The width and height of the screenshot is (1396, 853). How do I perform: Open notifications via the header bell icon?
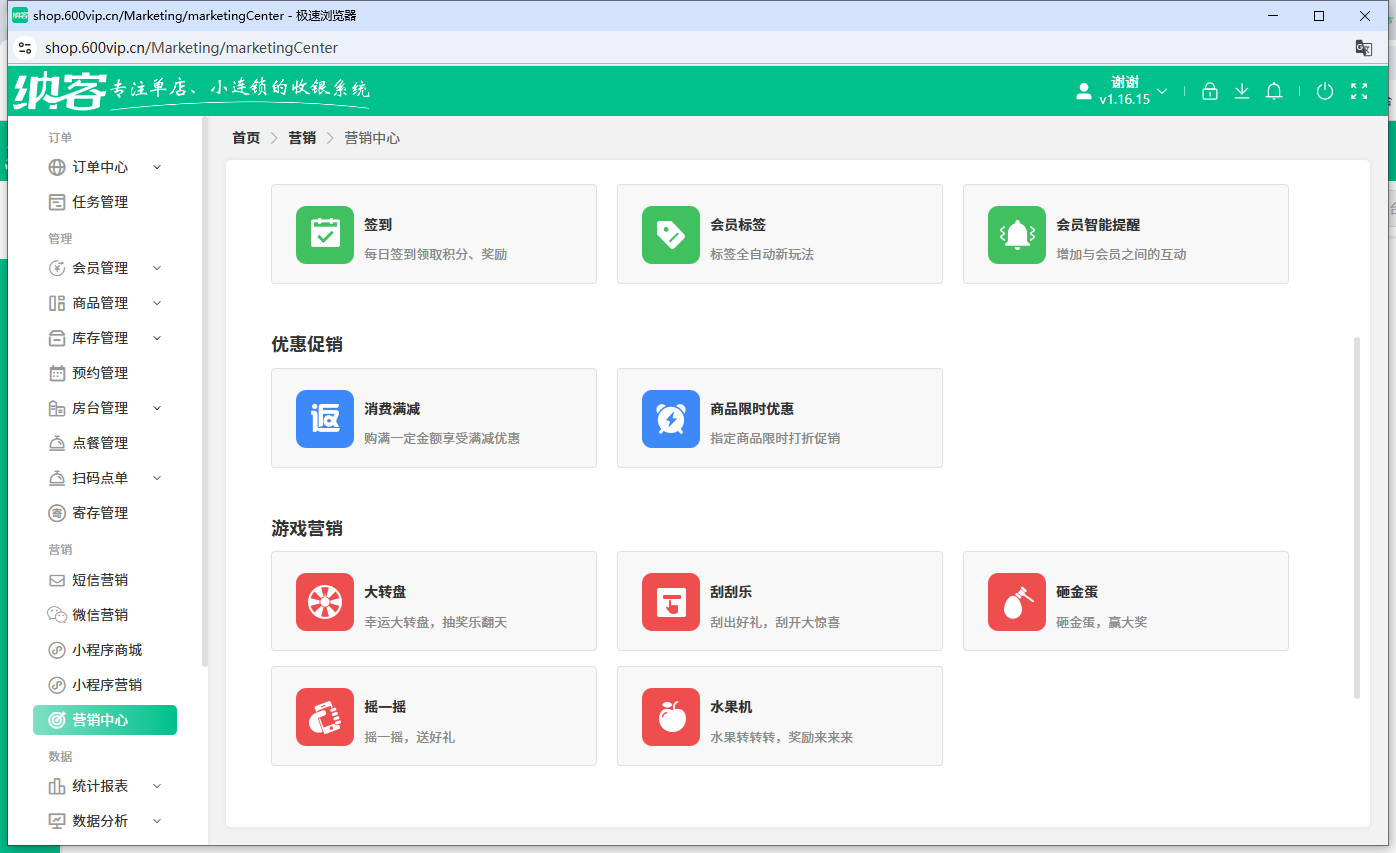click(1274, 91)
